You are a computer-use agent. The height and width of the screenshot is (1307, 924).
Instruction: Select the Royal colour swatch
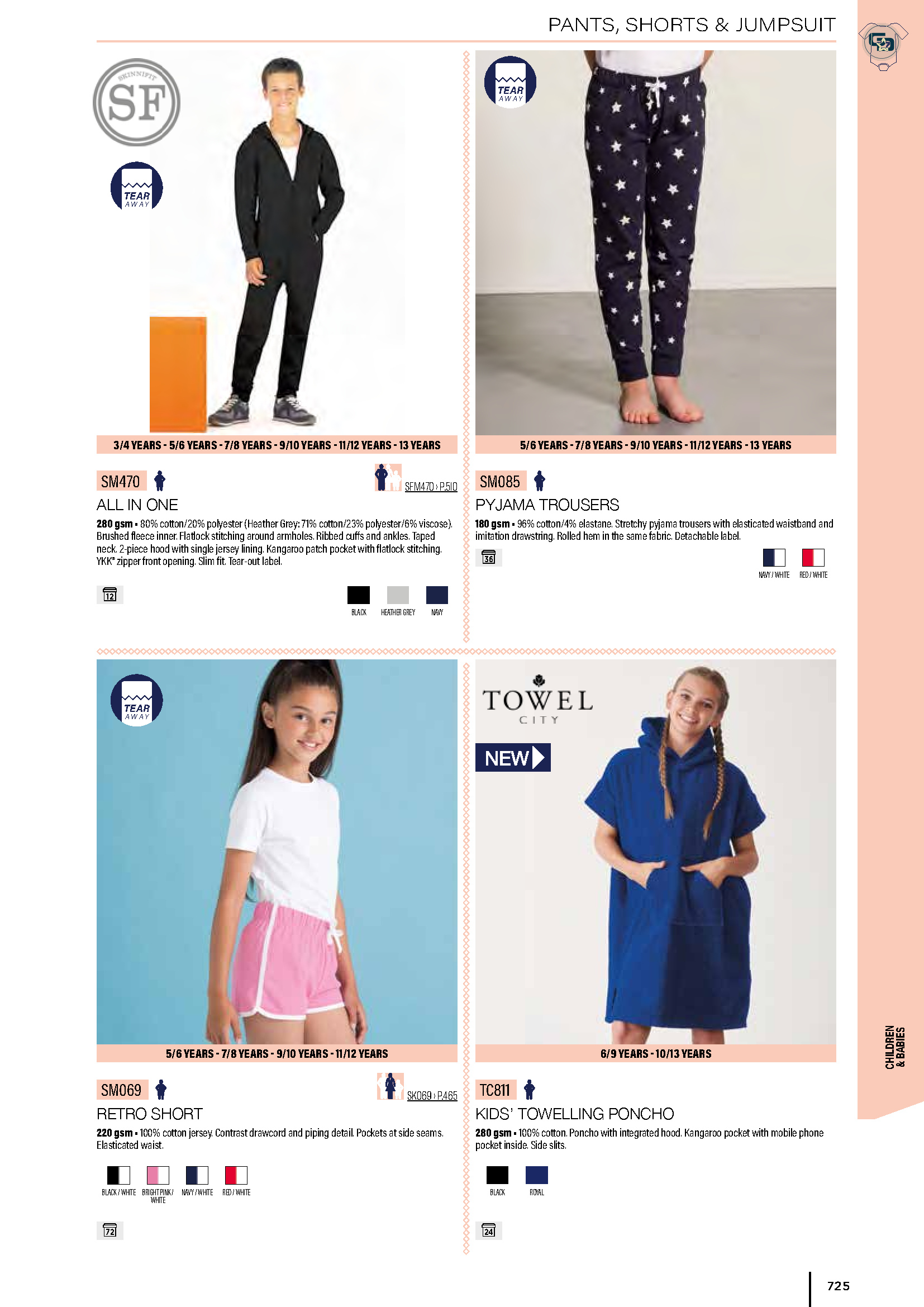(536, 1175)
